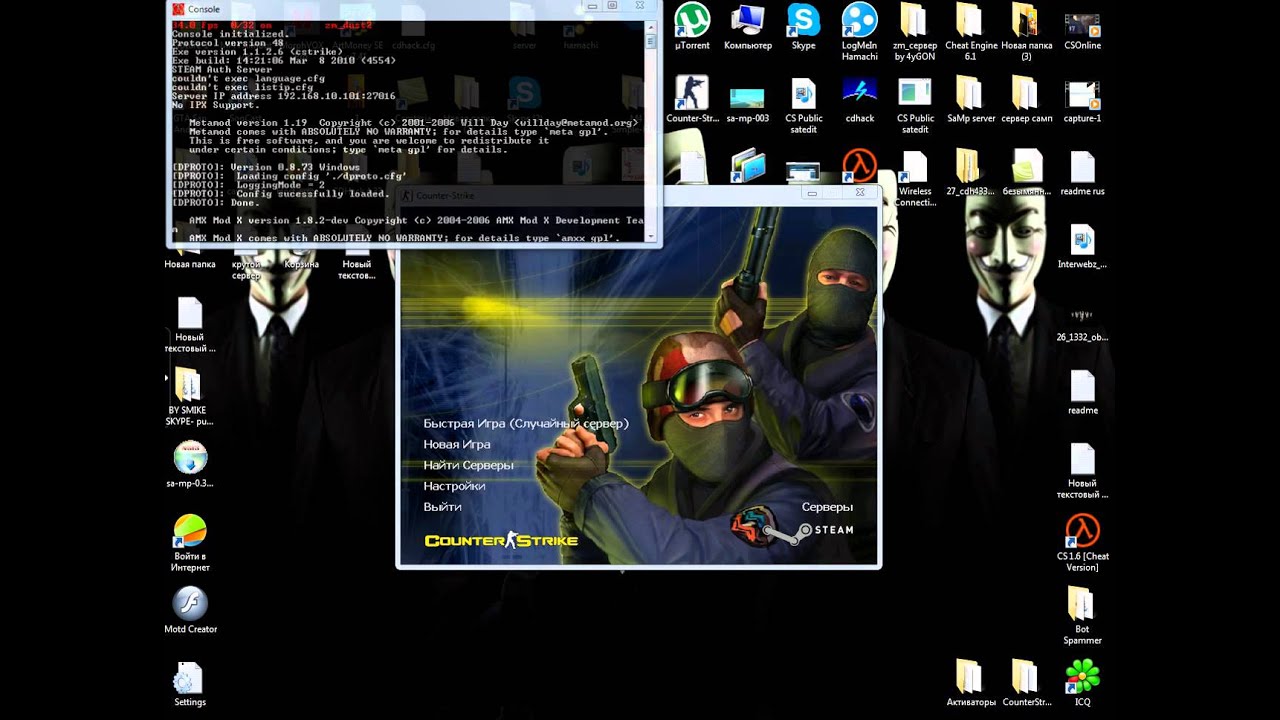Open the CounterStr... folder next to ICQ
The width and height of the screenshot is (1280, 720).
[x=1026, y=682]
